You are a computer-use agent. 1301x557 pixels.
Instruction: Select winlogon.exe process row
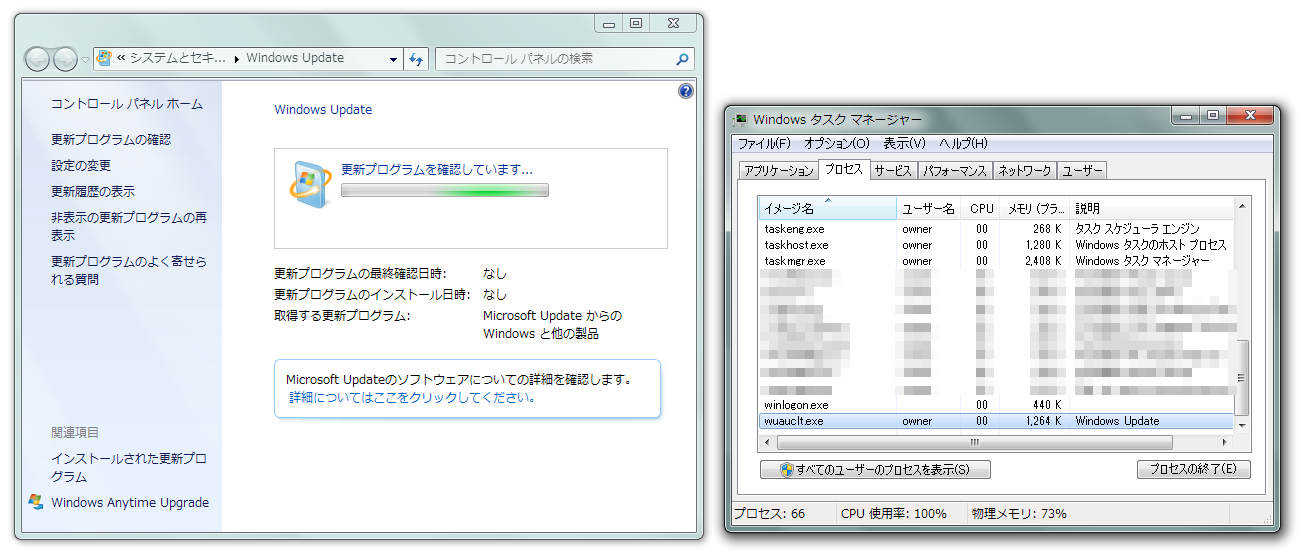(x=996, y=405)
